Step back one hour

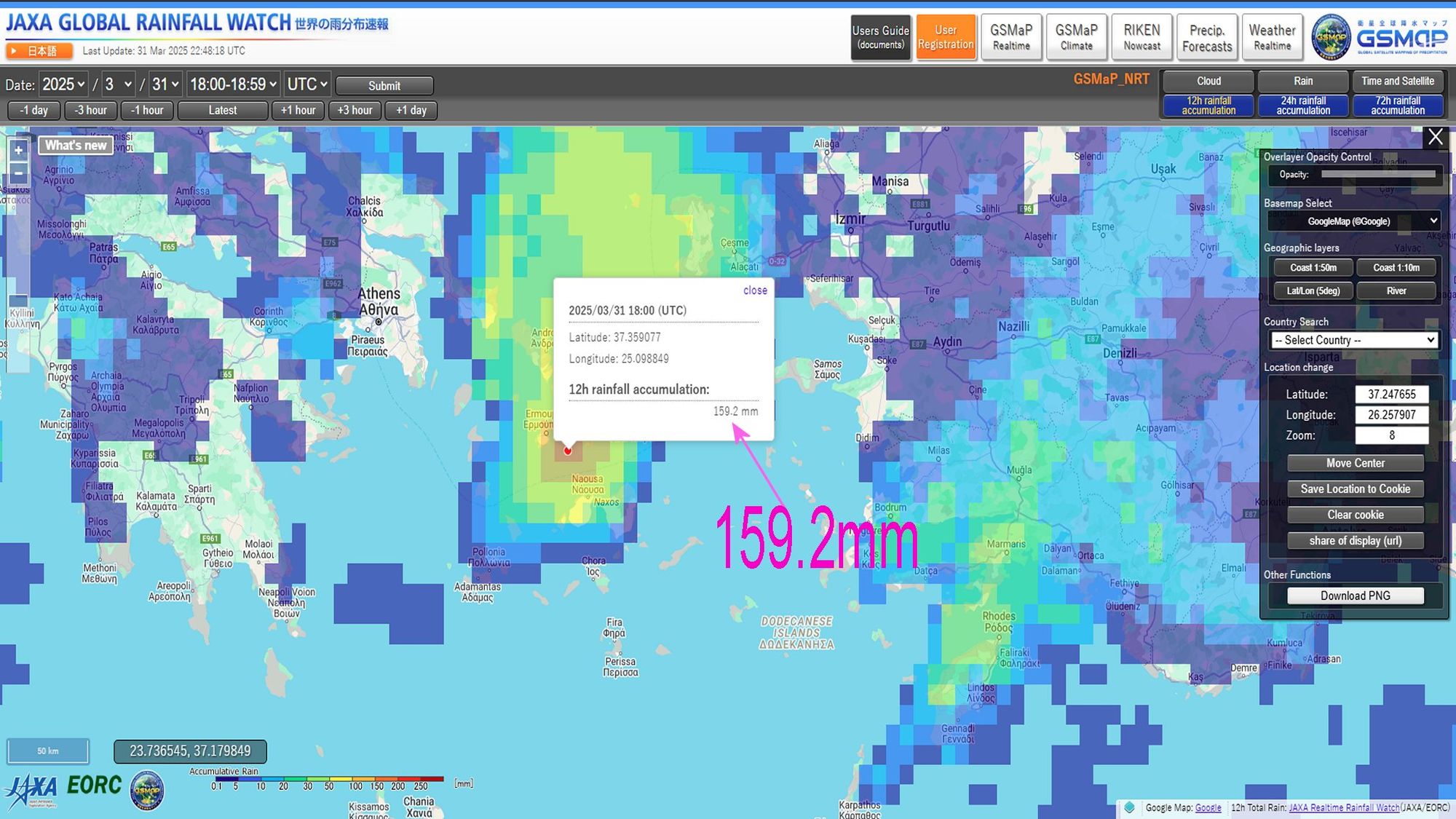[x=147, y=111]
